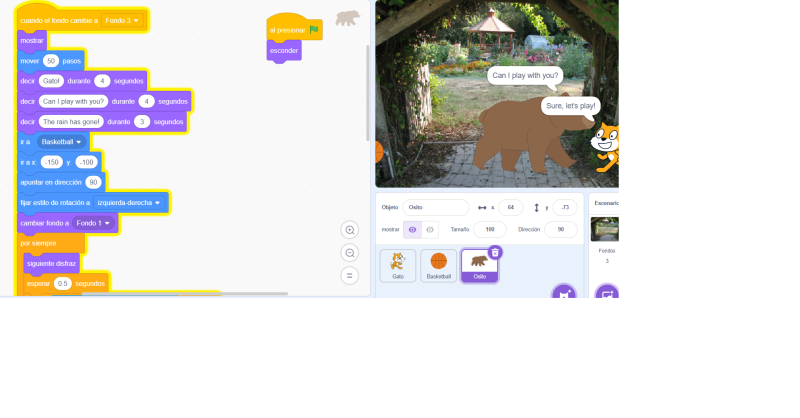The width and height of the screenshot is (800, 418).
Task: Click the zoom out magnifier icon
Action: tap(349, 253)
